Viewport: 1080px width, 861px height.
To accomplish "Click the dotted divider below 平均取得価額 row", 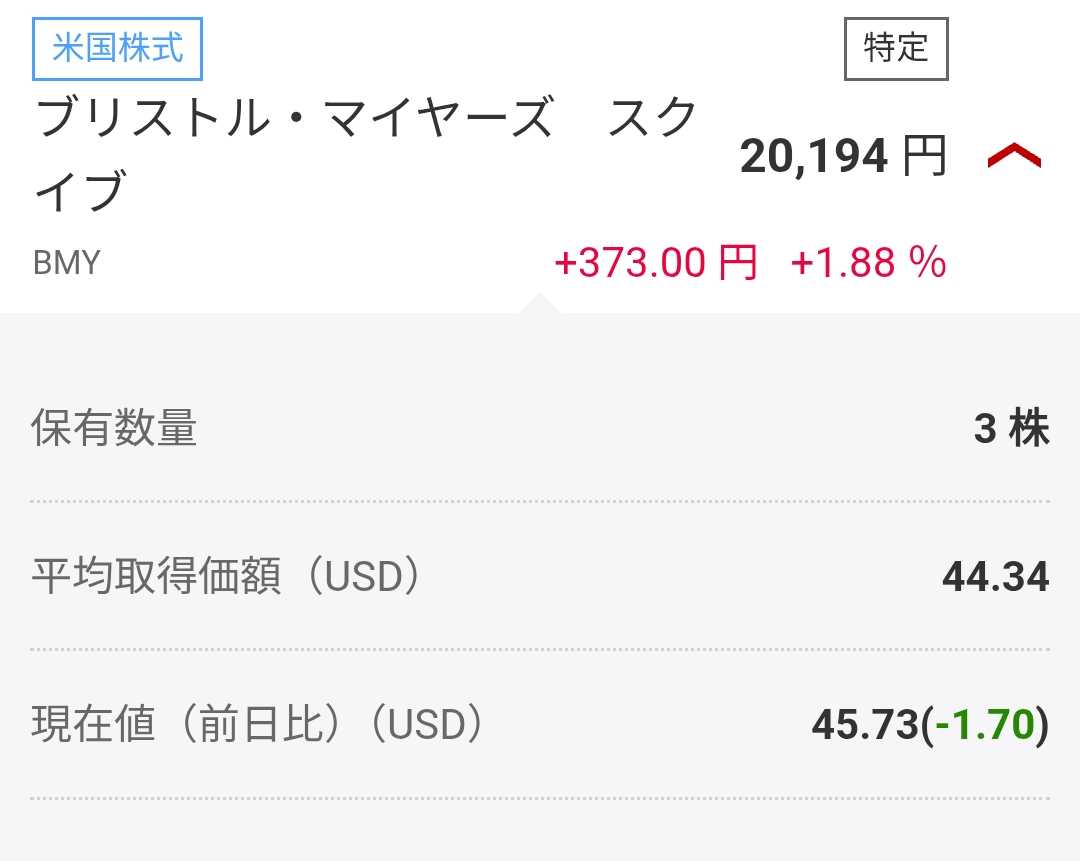I will [x=540, y=649].
